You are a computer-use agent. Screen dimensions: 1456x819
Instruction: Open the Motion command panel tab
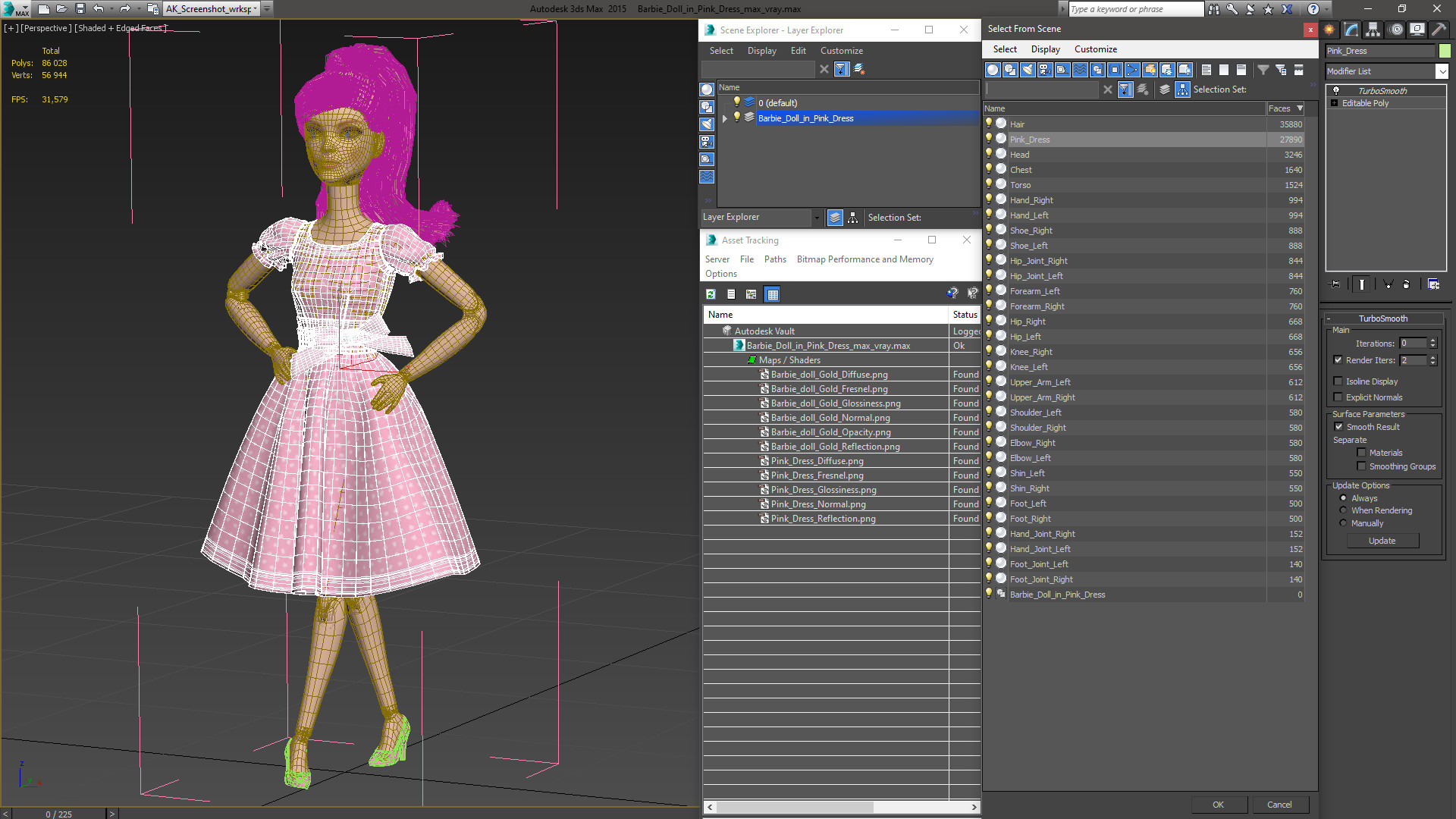1395,30
